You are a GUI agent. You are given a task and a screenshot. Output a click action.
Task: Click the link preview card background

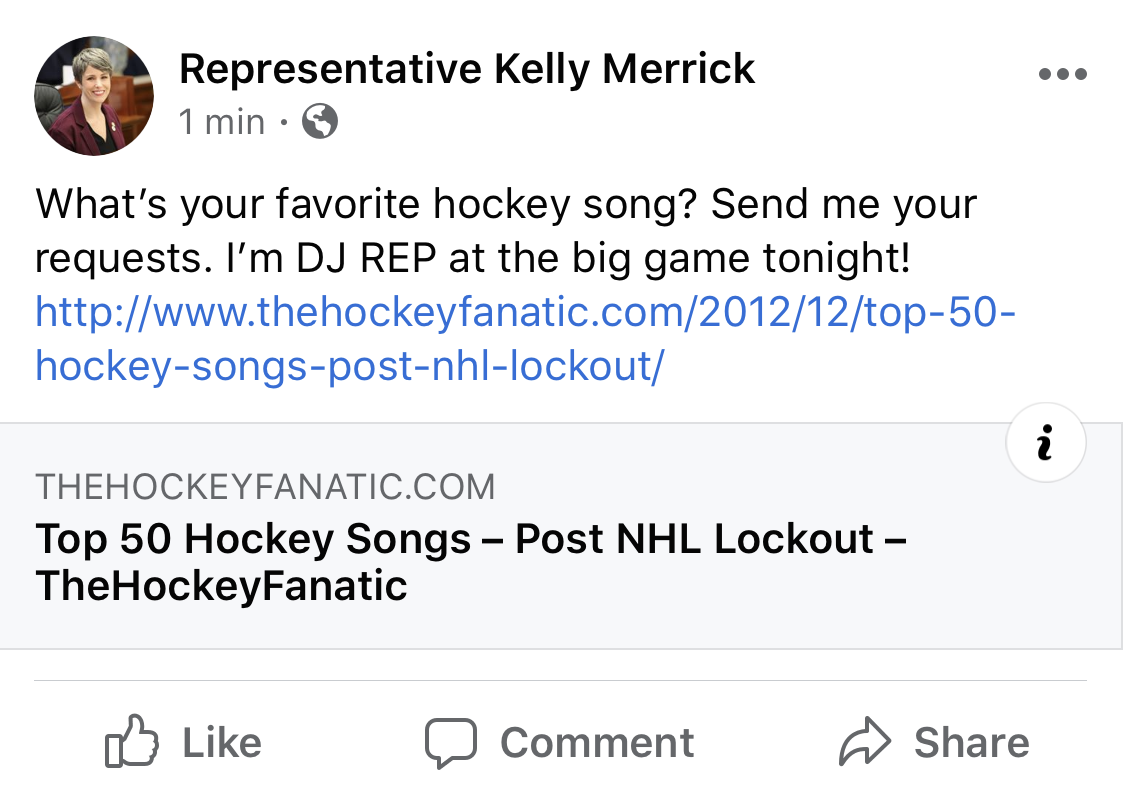coord(562,536)
